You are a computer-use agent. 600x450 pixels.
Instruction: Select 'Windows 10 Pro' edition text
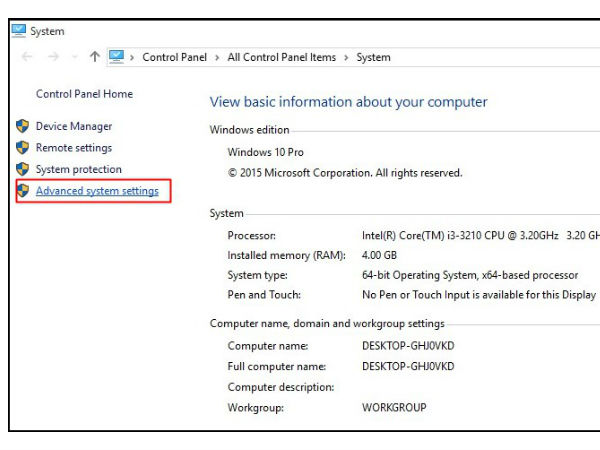[x=266, y=152]
